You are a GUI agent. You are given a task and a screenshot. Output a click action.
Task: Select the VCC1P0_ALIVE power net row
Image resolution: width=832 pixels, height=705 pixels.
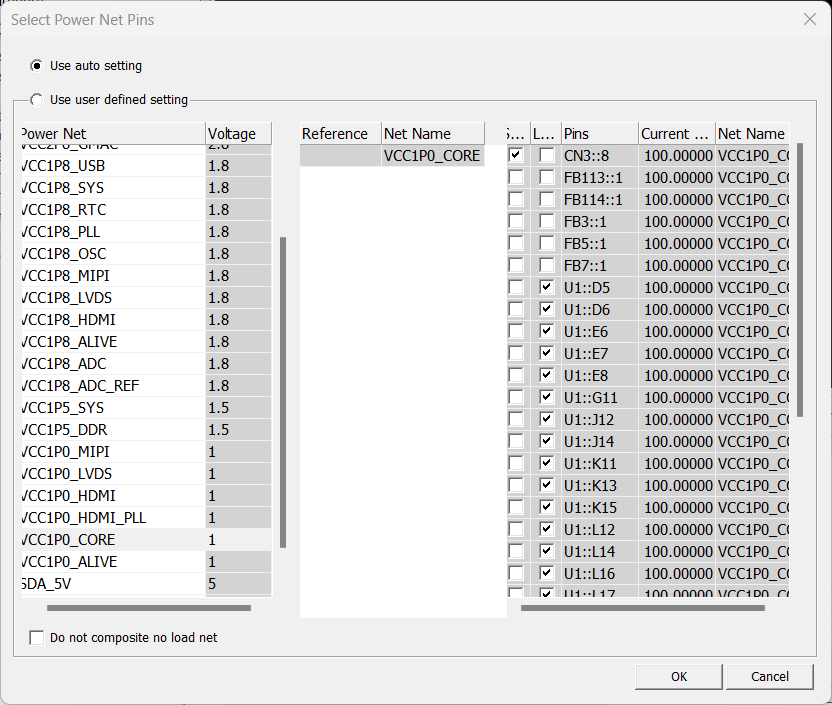tap(110, 562)
